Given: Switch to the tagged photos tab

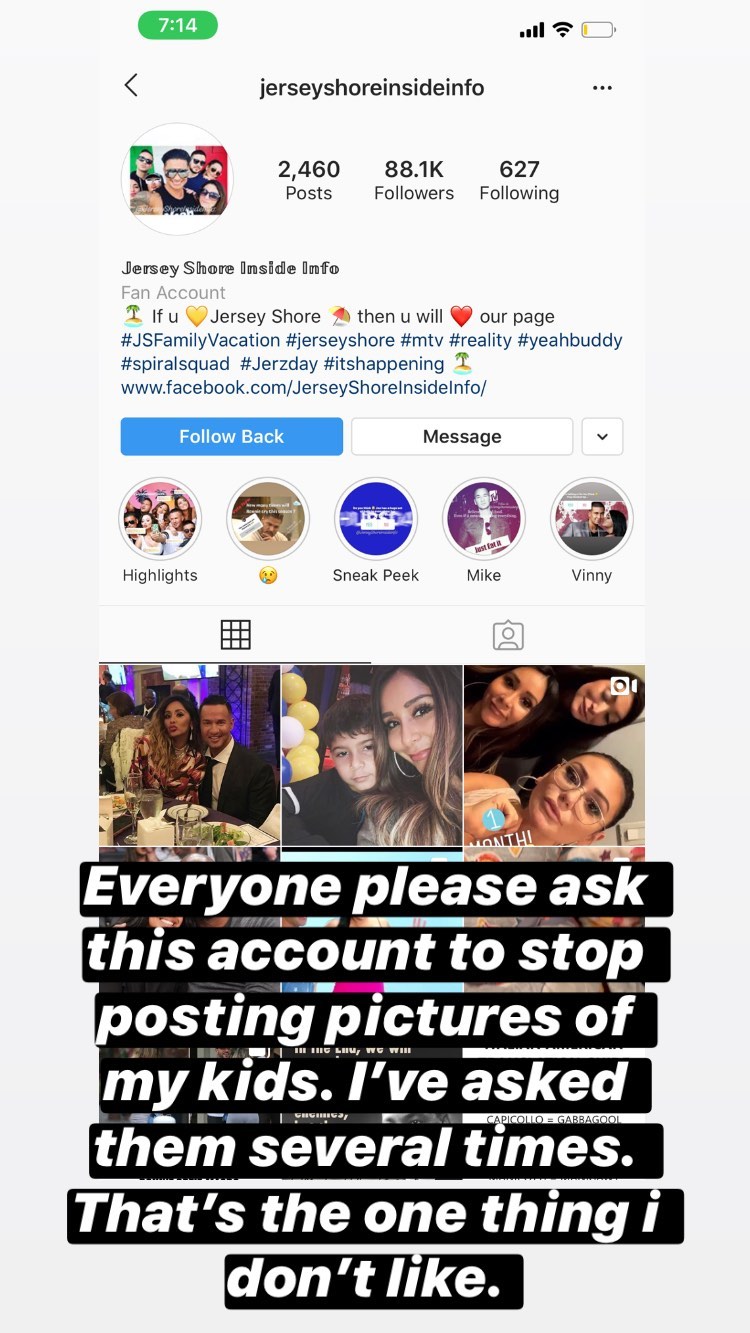Looking at the screenshot, I should click(508, 635).
